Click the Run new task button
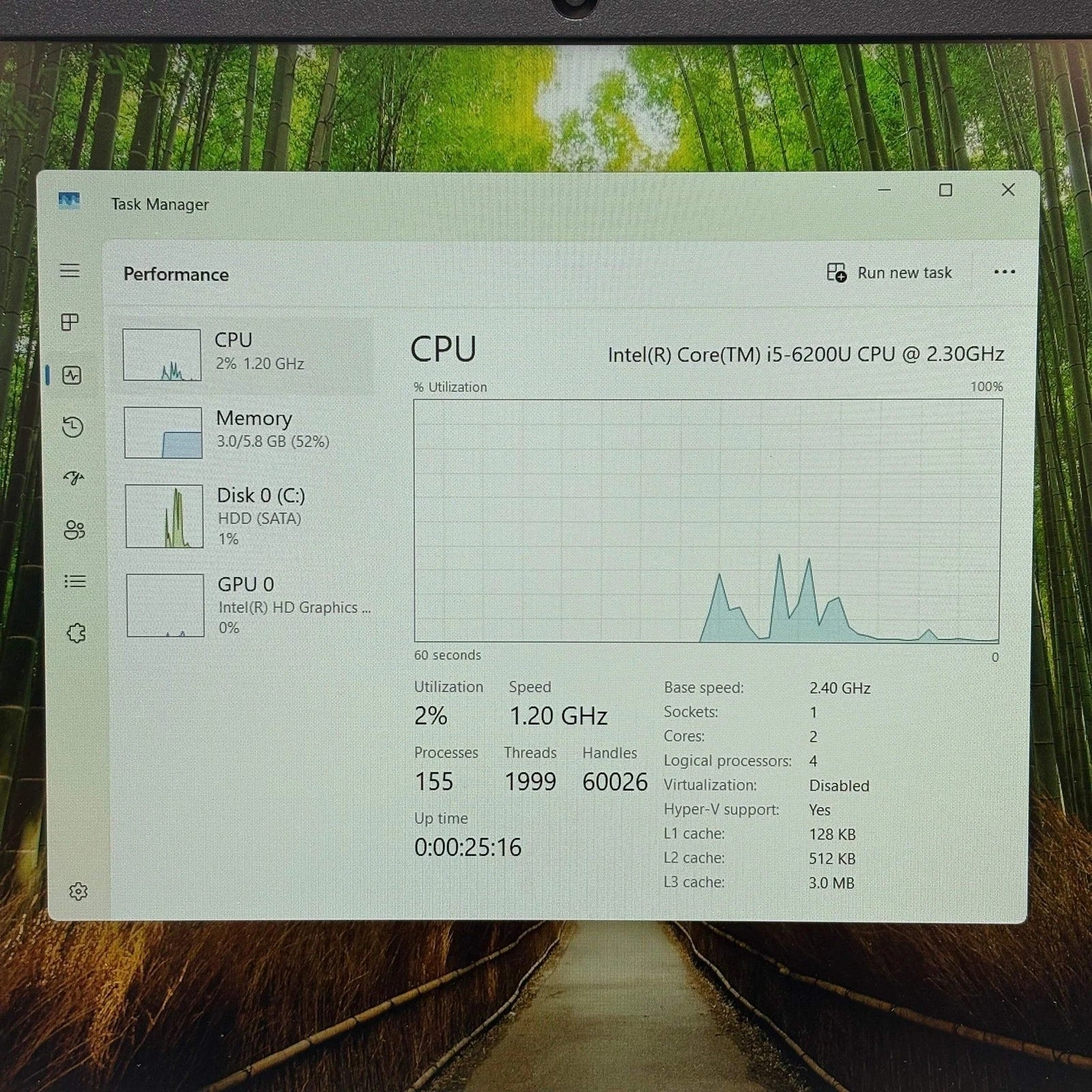Image resolution: width=1092 pixels, height=1092 pixels. (889, 273)
